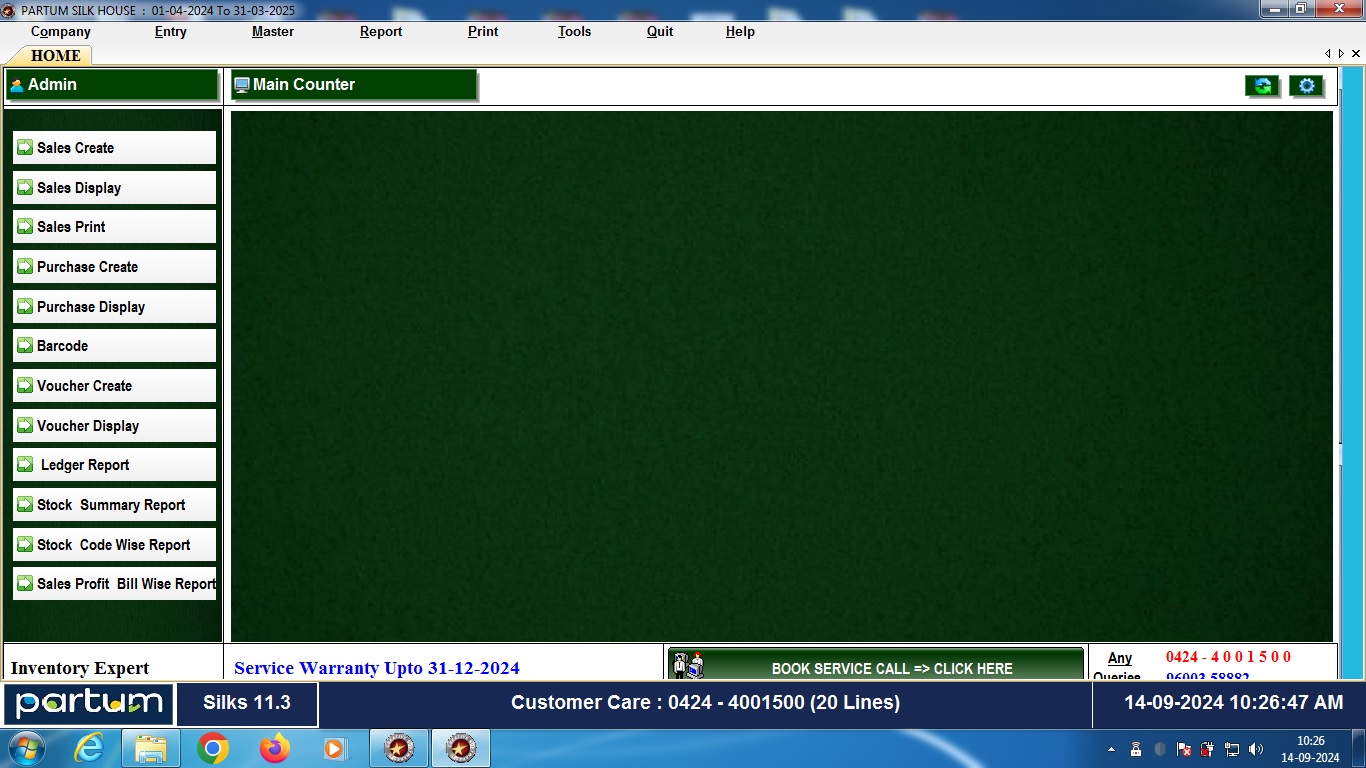Click the Silks 11.3 version label
This screenshot has height=768, width=1366.
point(247,703)
